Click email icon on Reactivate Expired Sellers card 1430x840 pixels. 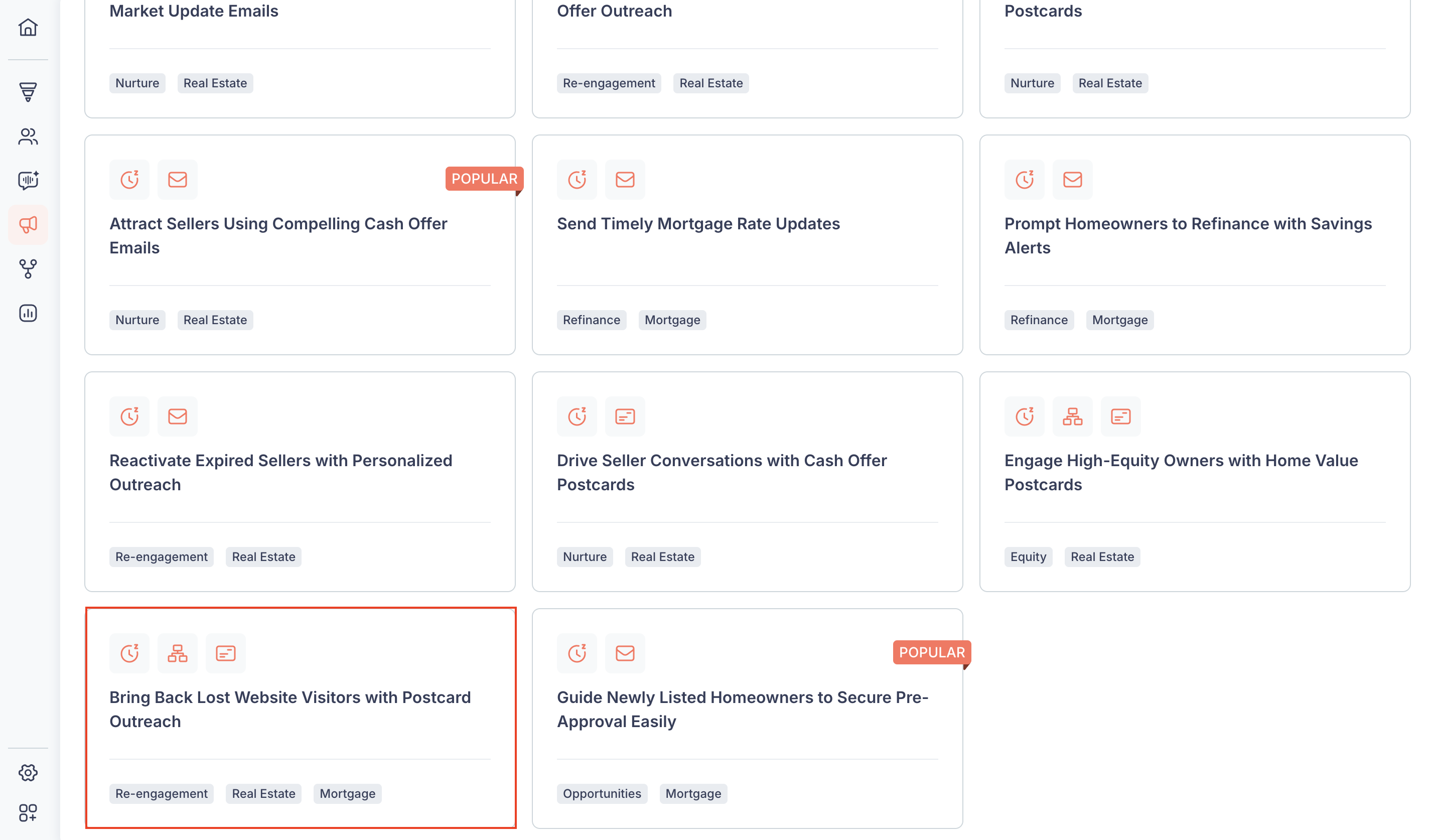[x=178, y=416]
